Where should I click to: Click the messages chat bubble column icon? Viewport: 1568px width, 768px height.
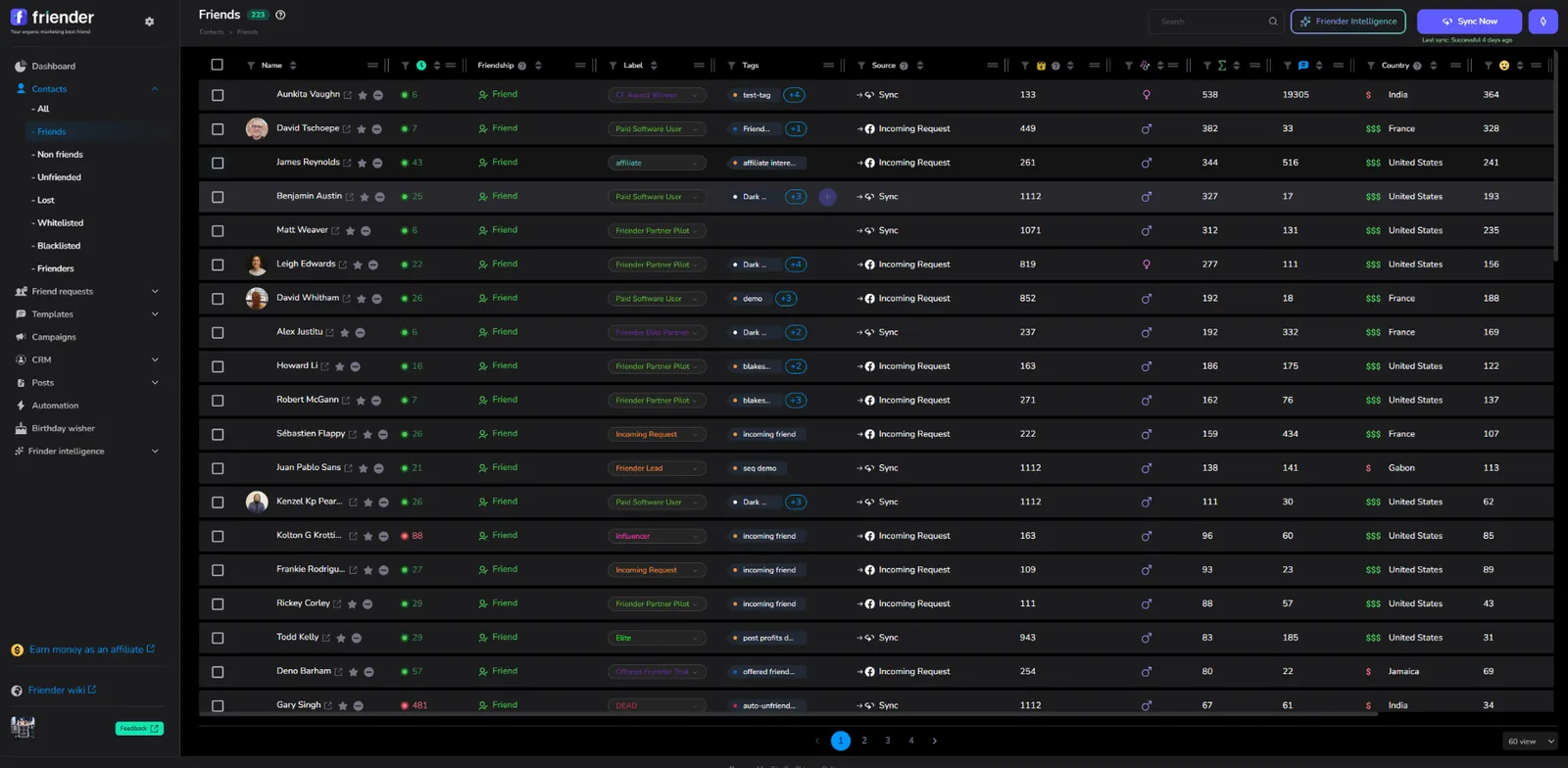(x=1302, y=66)
